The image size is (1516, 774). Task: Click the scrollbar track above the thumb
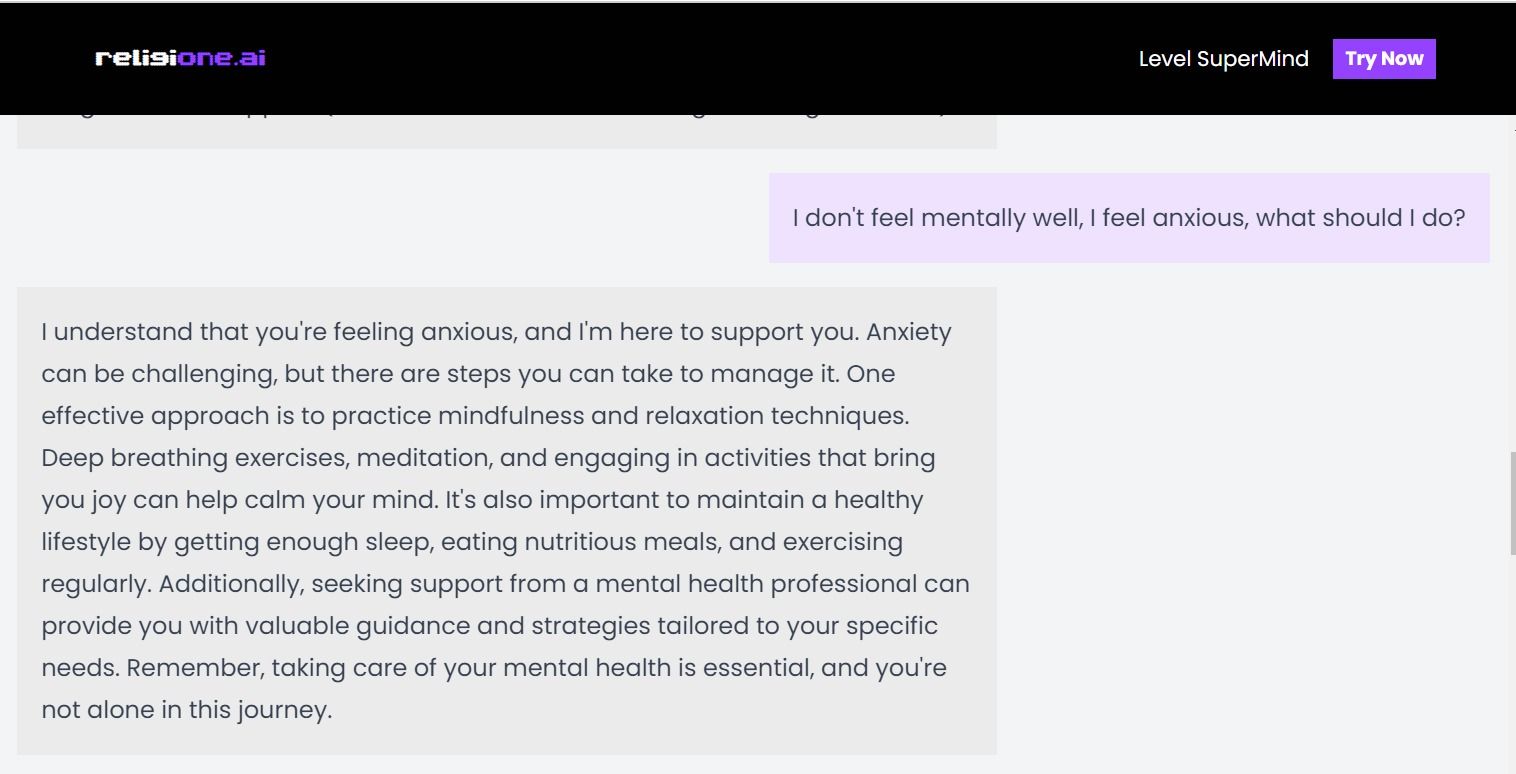pyautogui.click(x=1511, y=300)
